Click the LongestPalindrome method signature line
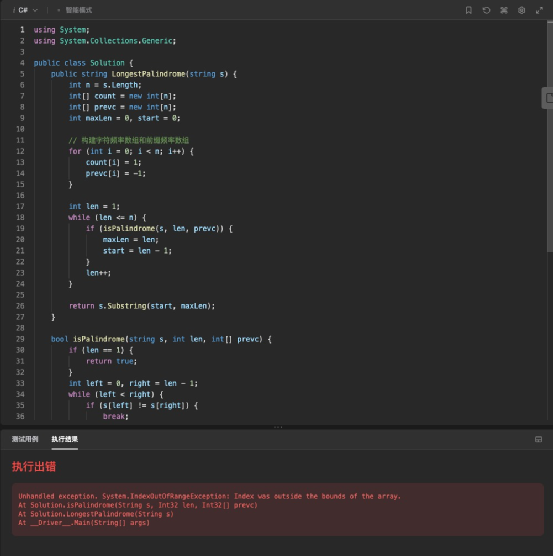Image resolution: width=553 pixels, height=556 pixels. [x=144, y=74]
